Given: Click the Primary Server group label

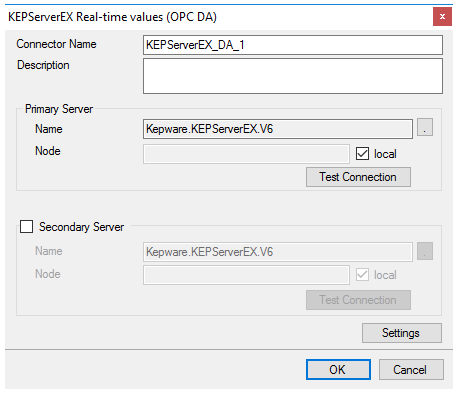Looking at the screenshot, I should 59,109.
